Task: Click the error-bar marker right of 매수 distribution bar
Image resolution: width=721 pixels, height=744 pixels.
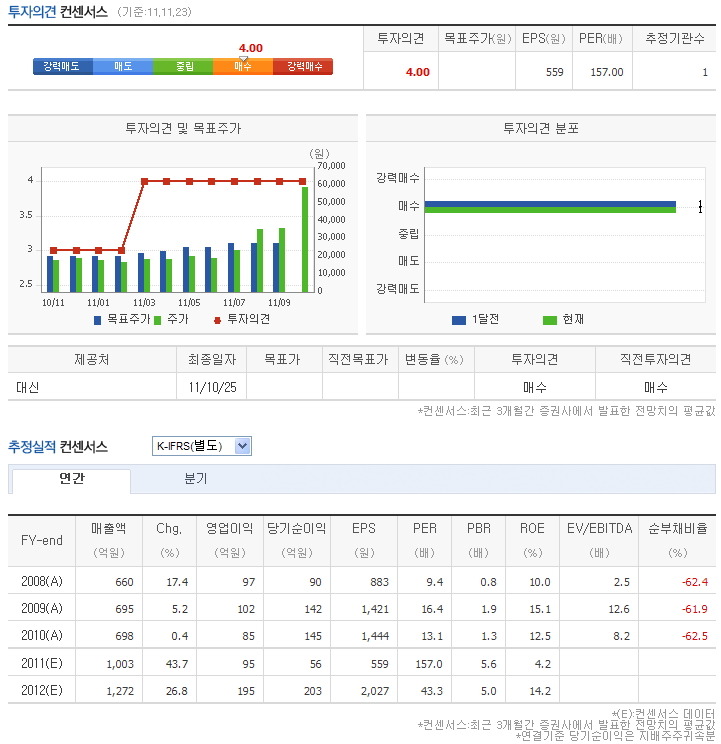Action: point(701,206)
